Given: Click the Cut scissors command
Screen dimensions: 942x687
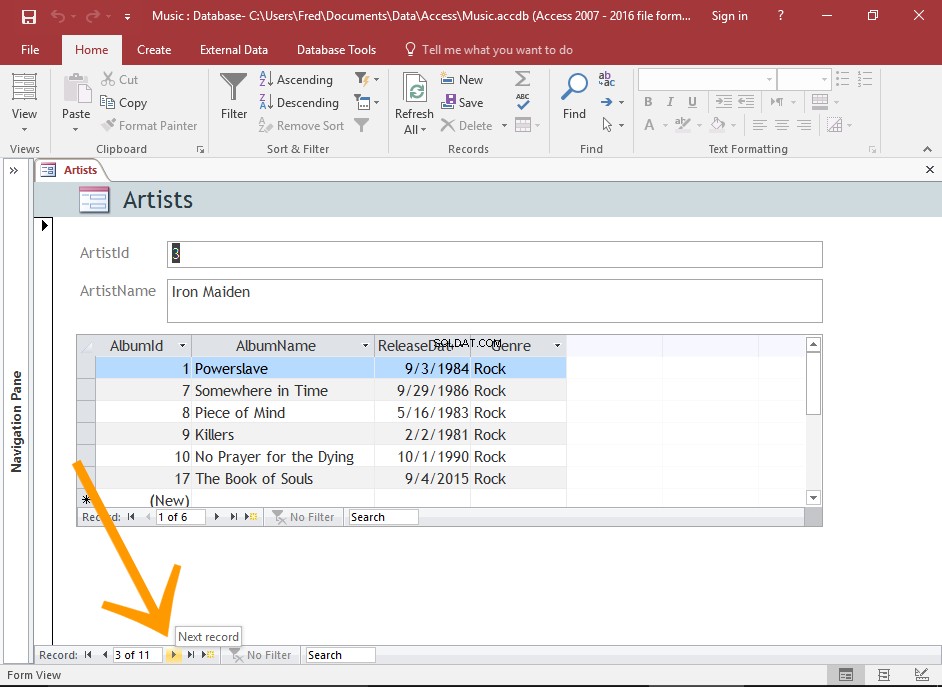Looking at the screenshot, I should (120, 79).
